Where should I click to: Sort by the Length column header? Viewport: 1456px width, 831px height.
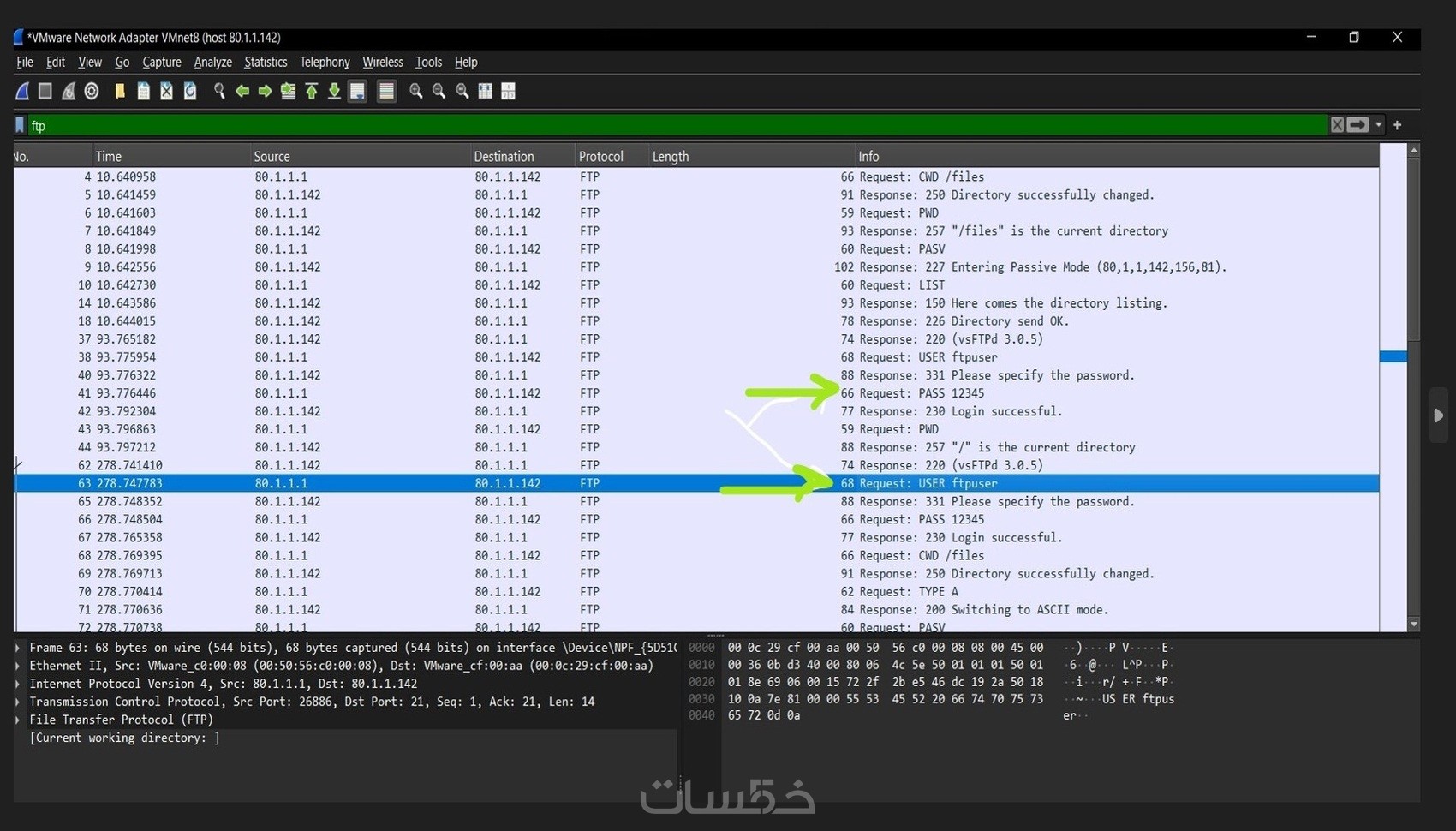[751, 156]
